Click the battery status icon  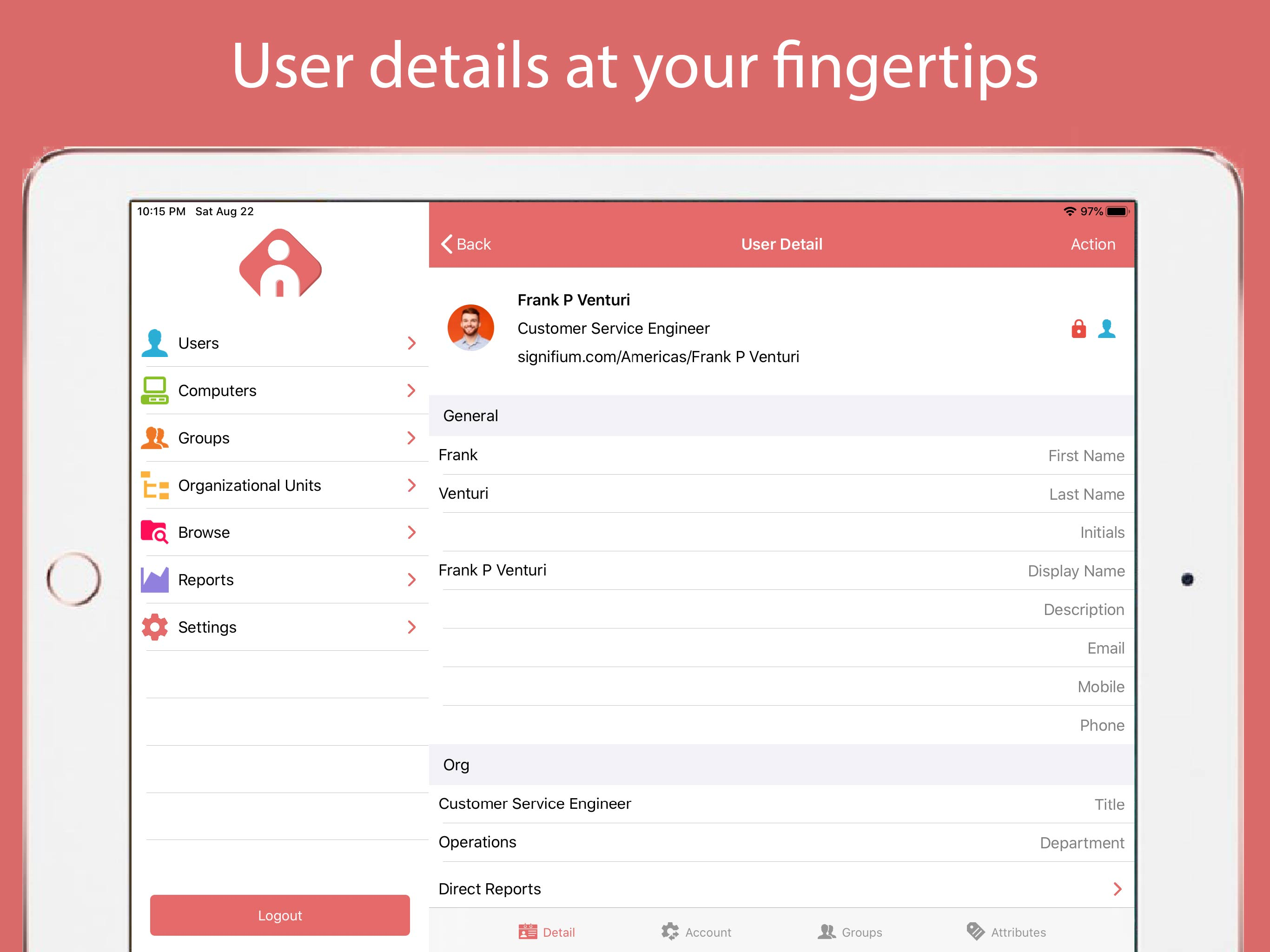pos(1118,212)
